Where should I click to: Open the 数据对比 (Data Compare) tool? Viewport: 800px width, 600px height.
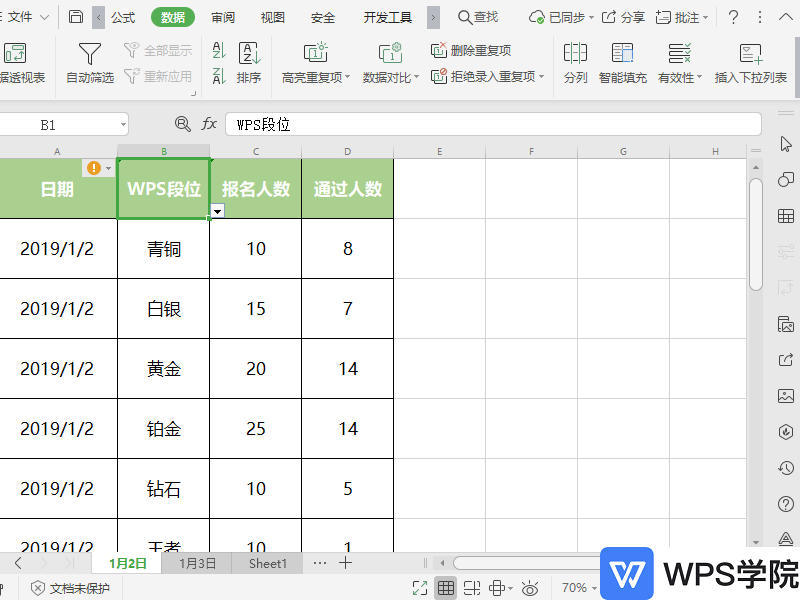(392, 60)
